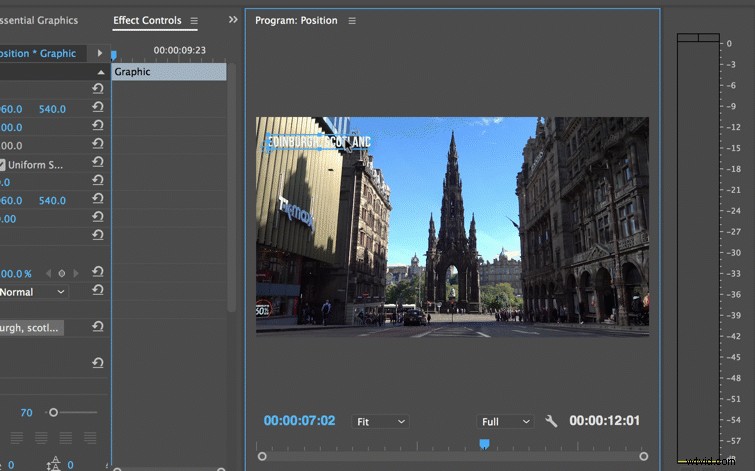This screenshot has width=755, height=471.
Task: Click the 00:00:07:02 current timecode
Action: coord(299,420)
